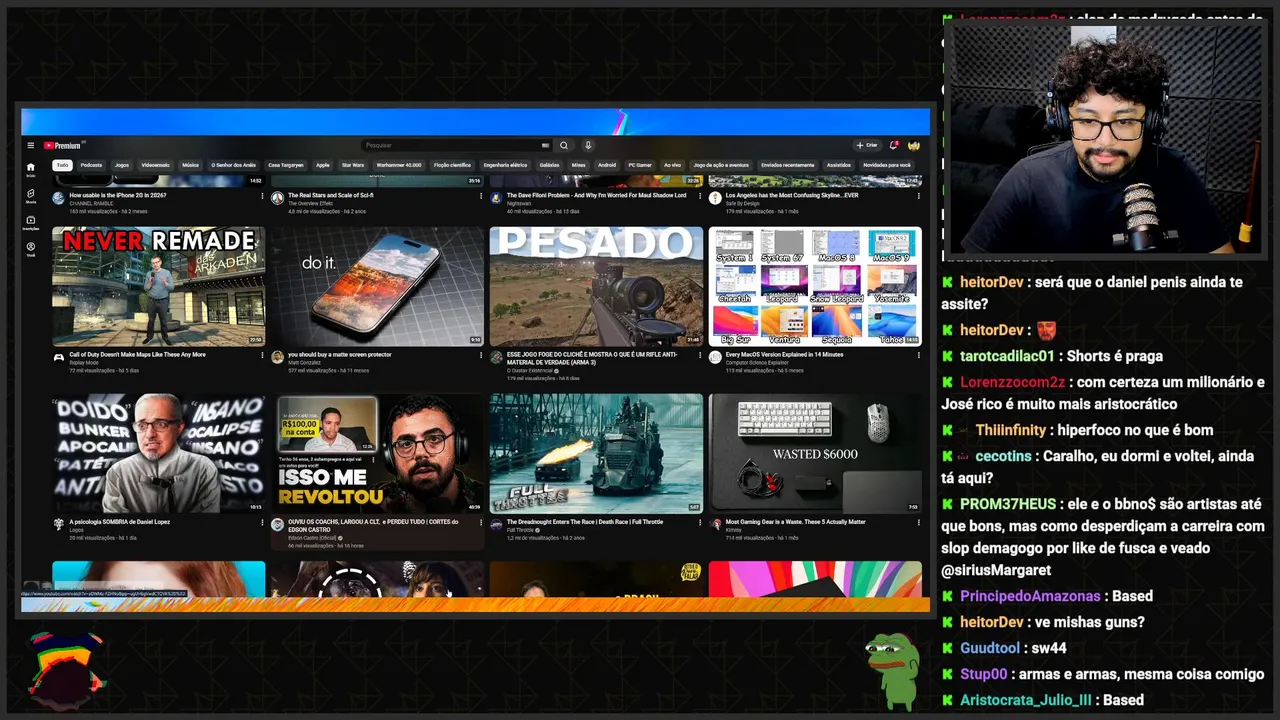Open 'Call of Duty Doesn't Make Maps' title

coord(138,355)
